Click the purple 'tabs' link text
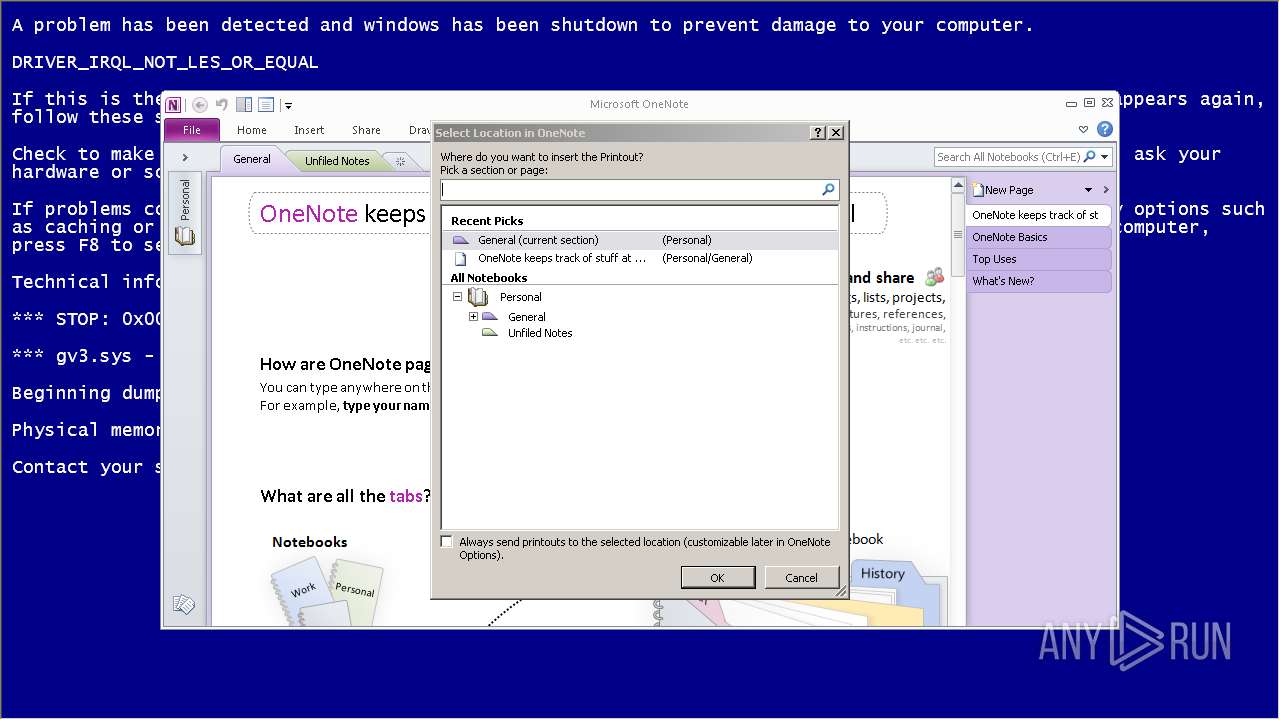The width and height of the screenshot is (1280, 720). (x=405, y=496)
